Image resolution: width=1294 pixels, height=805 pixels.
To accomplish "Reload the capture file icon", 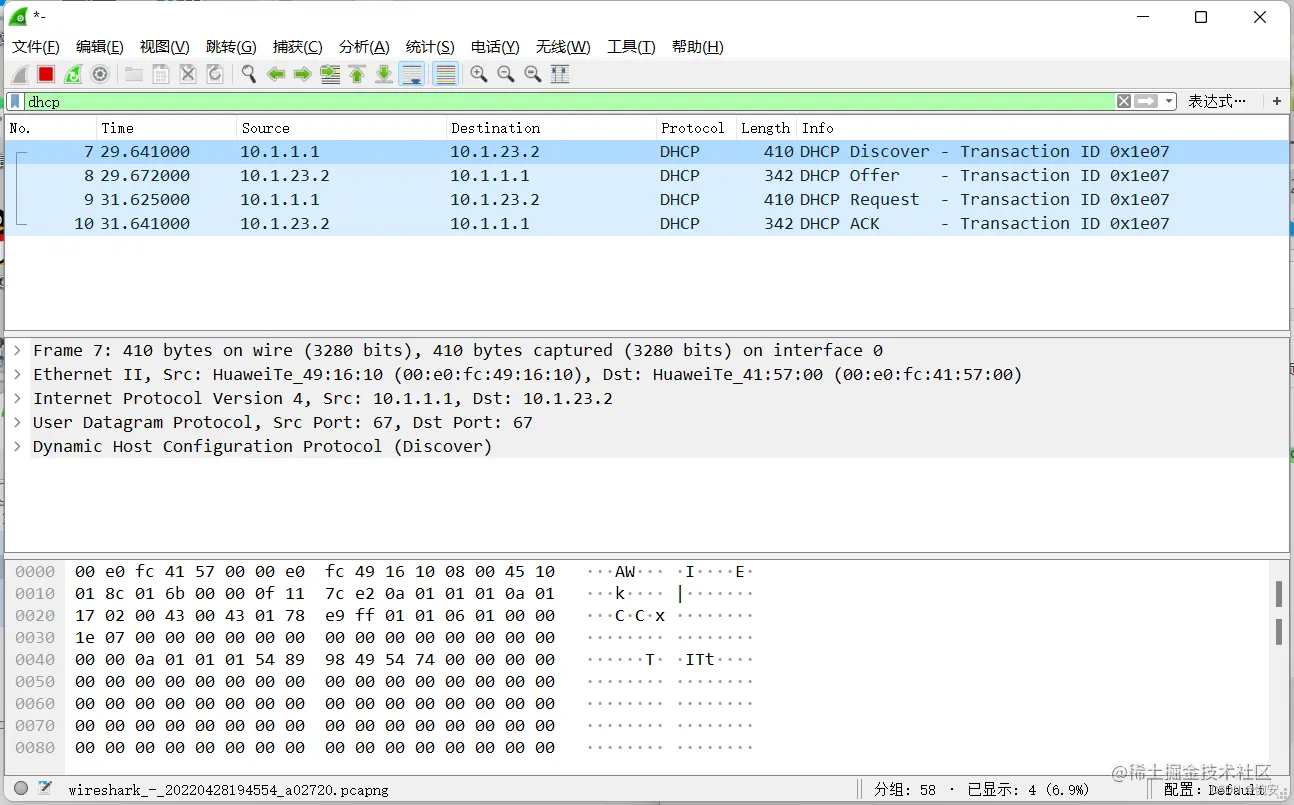I will pos(214,74).
